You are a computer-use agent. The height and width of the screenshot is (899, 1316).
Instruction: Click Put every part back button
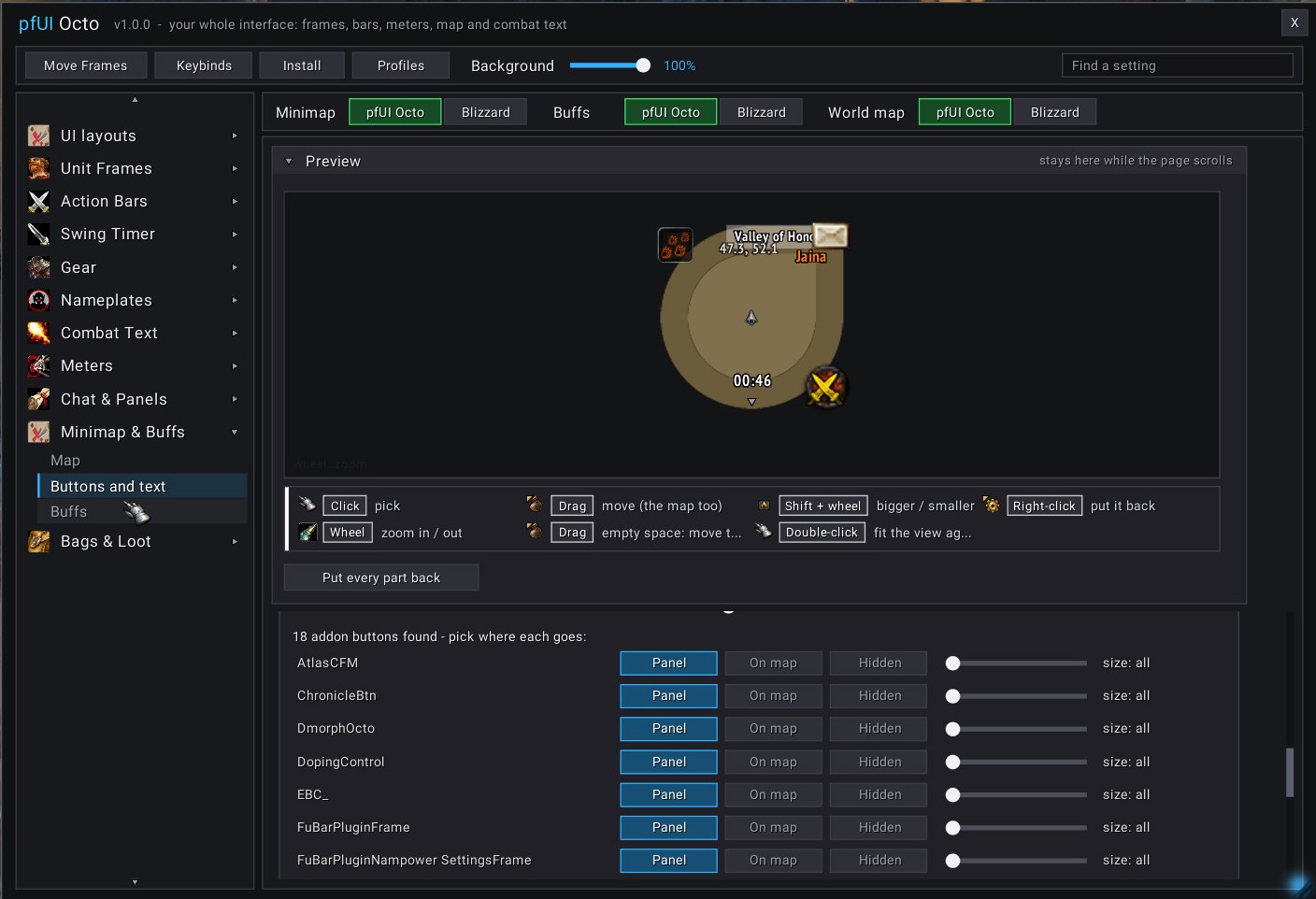pos(381,578)
